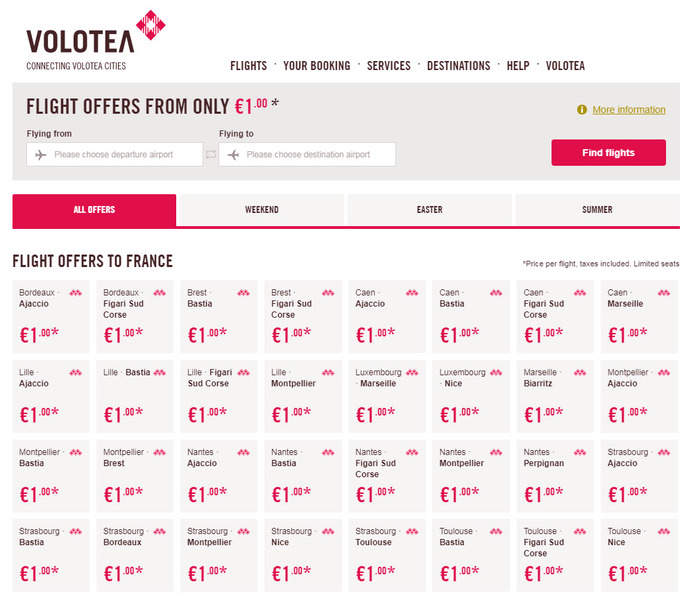Click the Find flights button
The image size is (691, 600).
[x=608, y=153]
